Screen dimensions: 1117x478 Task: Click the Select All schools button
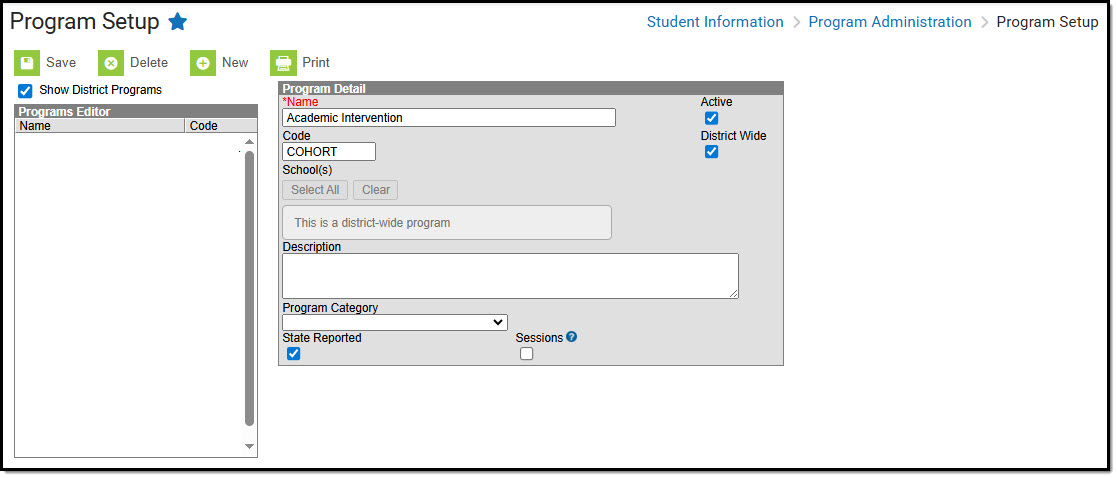click(x=315, y=190)
